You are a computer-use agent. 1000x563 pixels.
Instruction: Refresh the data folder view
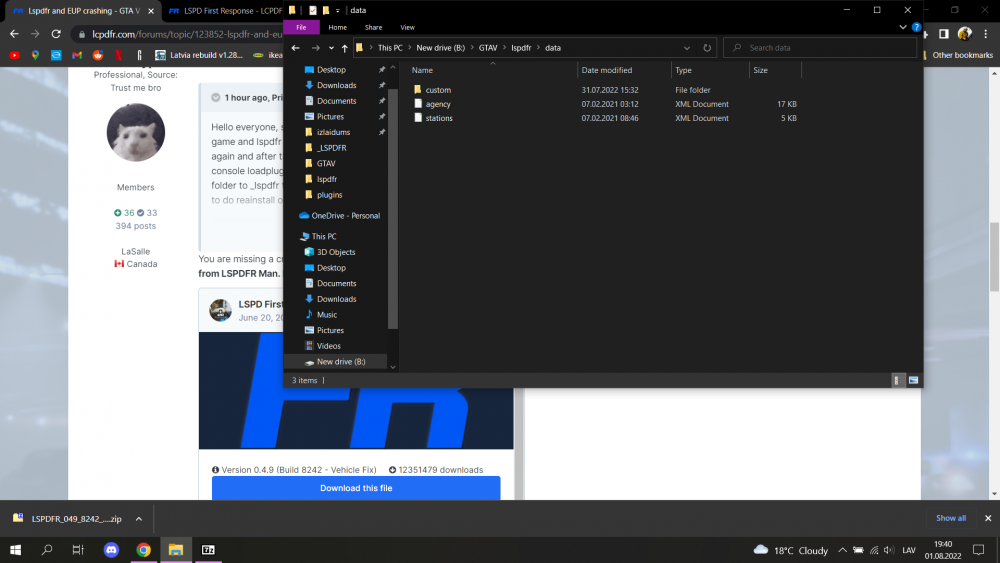pyautogui.click(x=707, y=48)
